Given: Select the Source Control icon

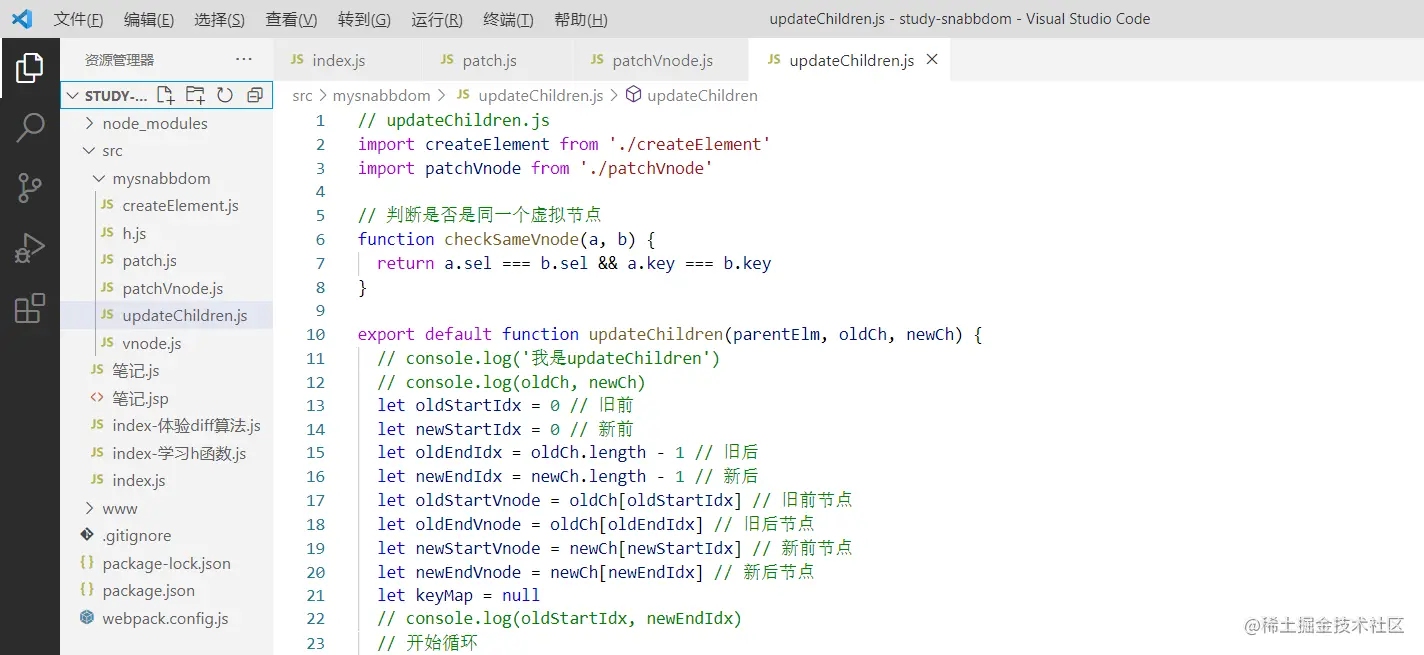Looking at the screenshot, I should click(30, 188).
